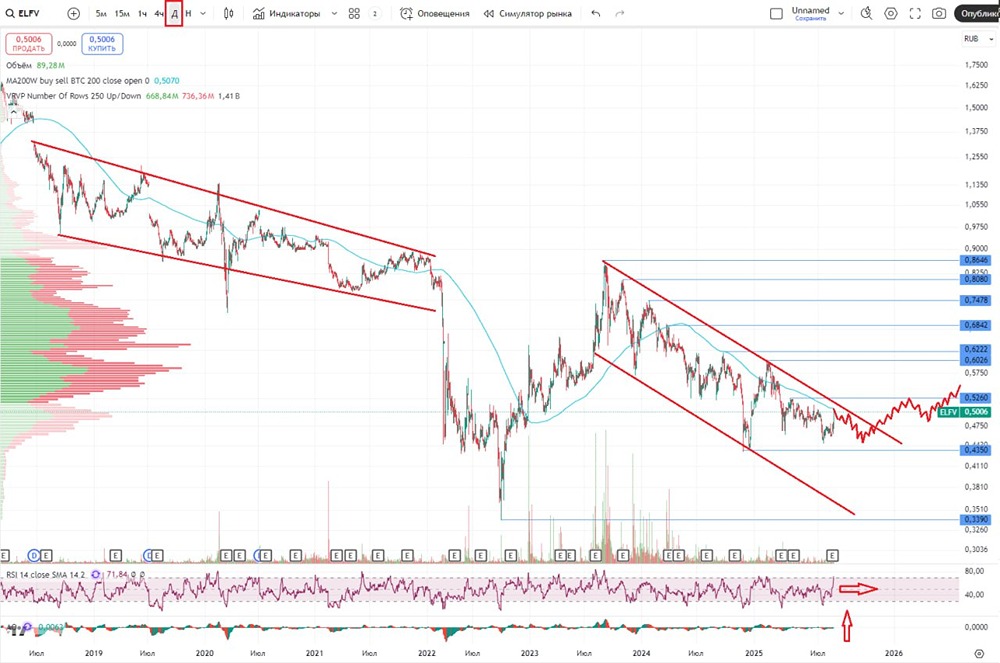
Task: Select the 15м timeframe
Action: click(x=122, y=13)
